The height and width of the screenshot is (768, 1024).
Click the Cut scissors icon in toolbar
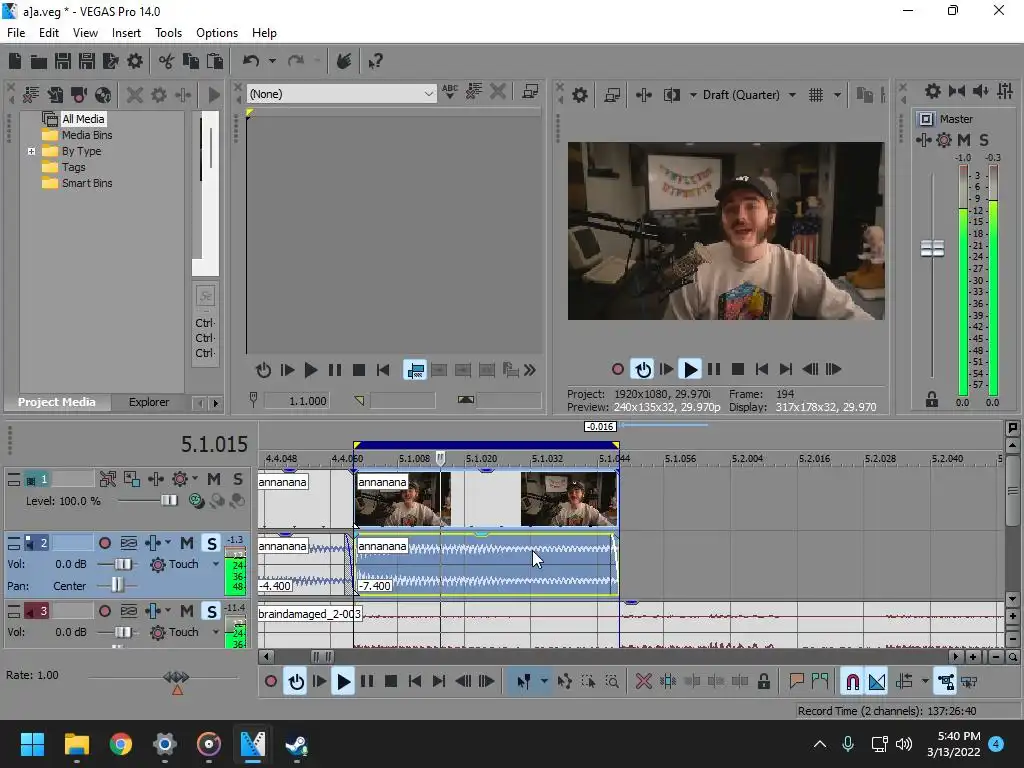167,62
